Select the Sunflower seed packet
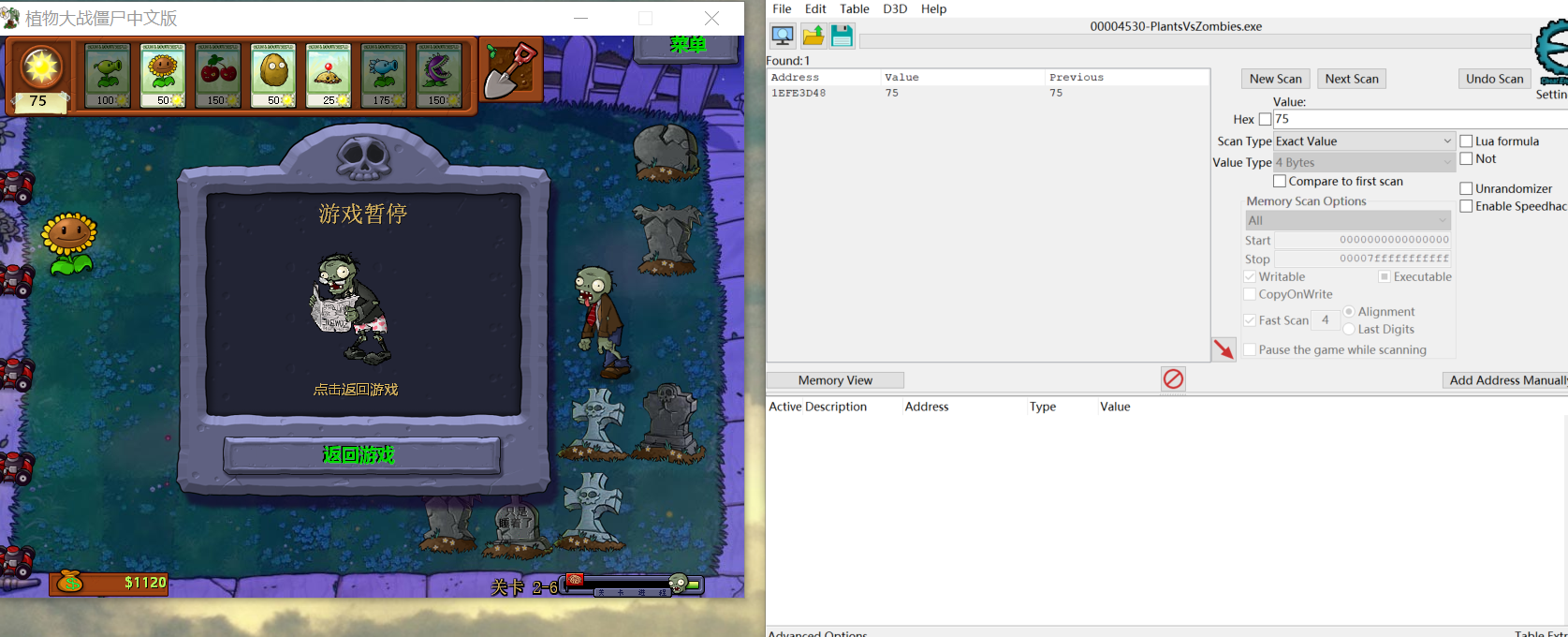 click(x=163, y=75)
